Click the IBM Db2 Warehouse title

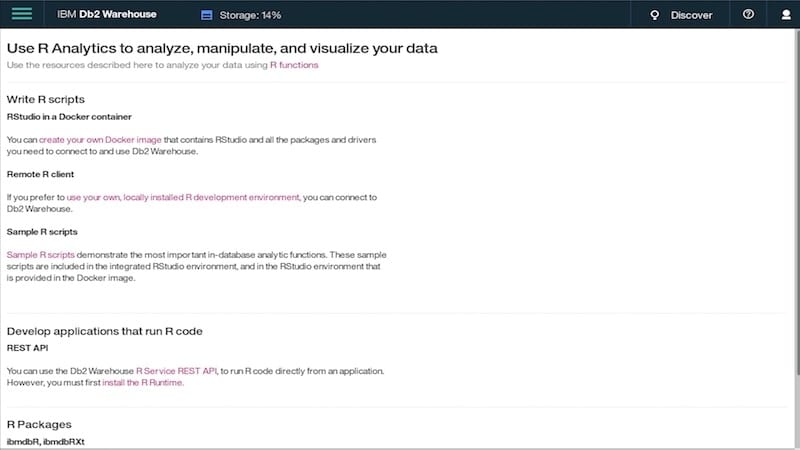107,14
